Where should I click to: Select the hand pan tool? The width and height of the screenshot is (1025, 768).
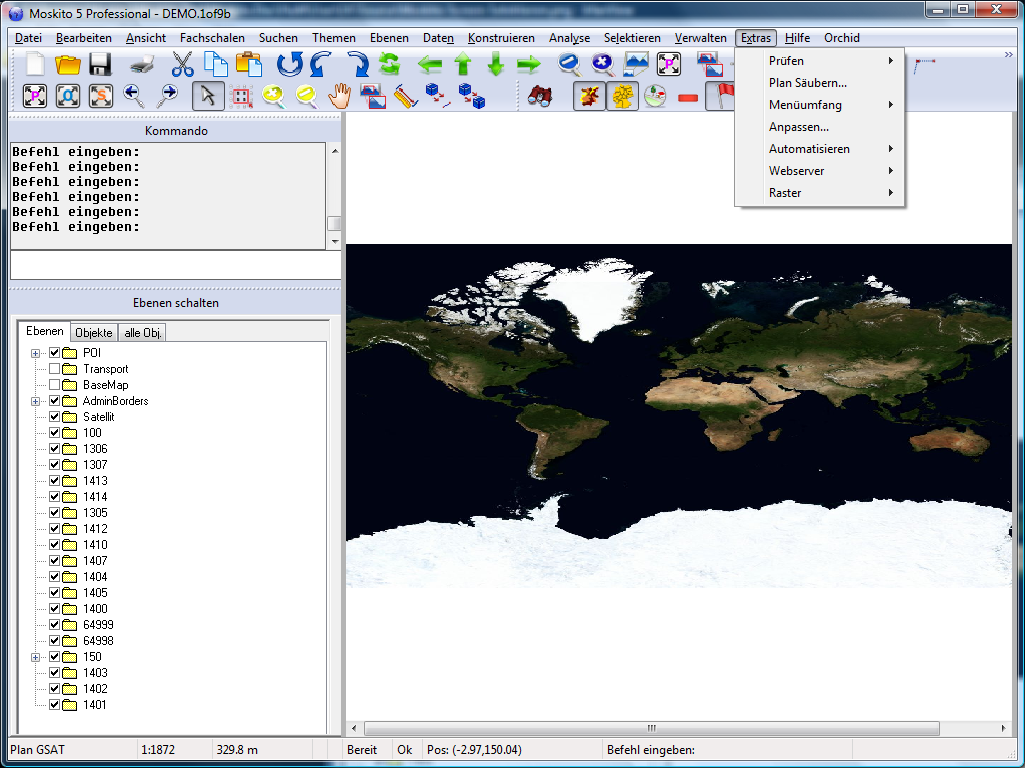click(x=340, y=96)
